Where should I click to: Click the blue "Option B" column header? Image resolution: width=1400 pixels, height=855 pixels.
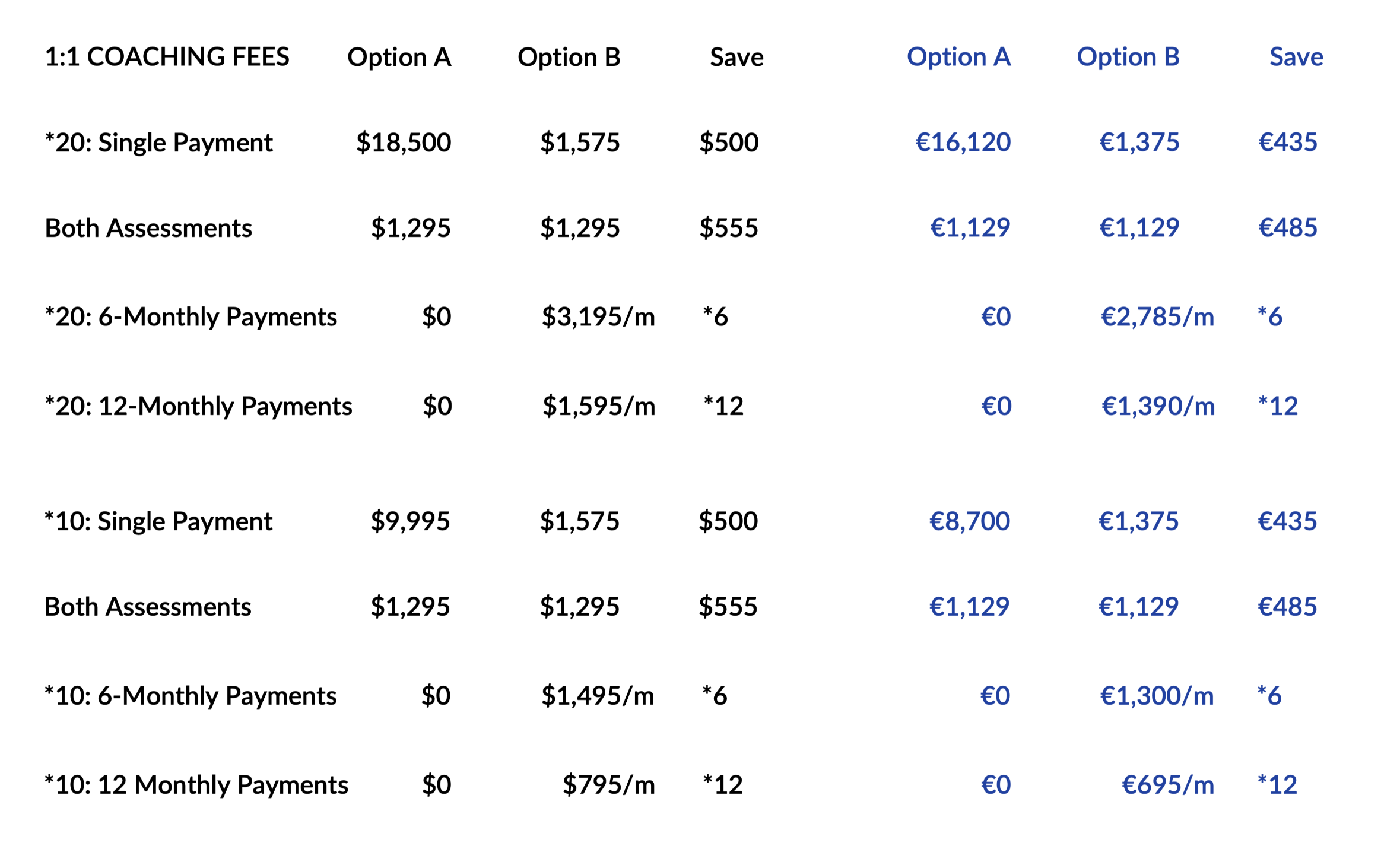coord(1128,57)
